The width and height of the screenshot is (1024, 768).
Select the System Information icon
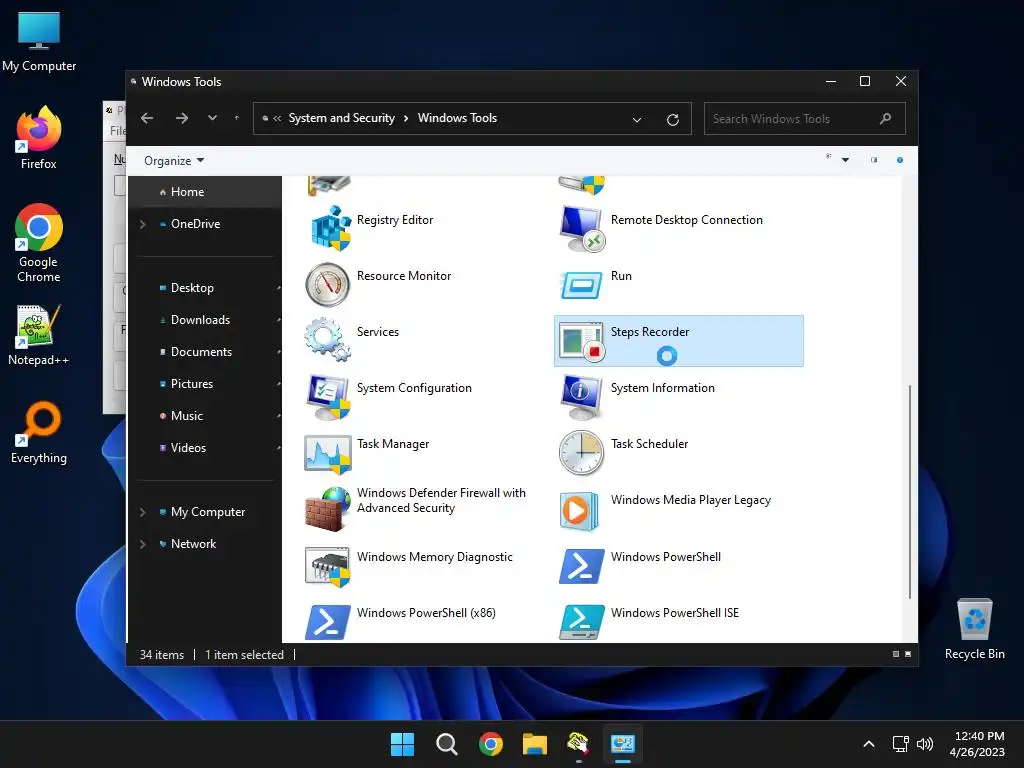pyautogui.click(x=581, y=397)
